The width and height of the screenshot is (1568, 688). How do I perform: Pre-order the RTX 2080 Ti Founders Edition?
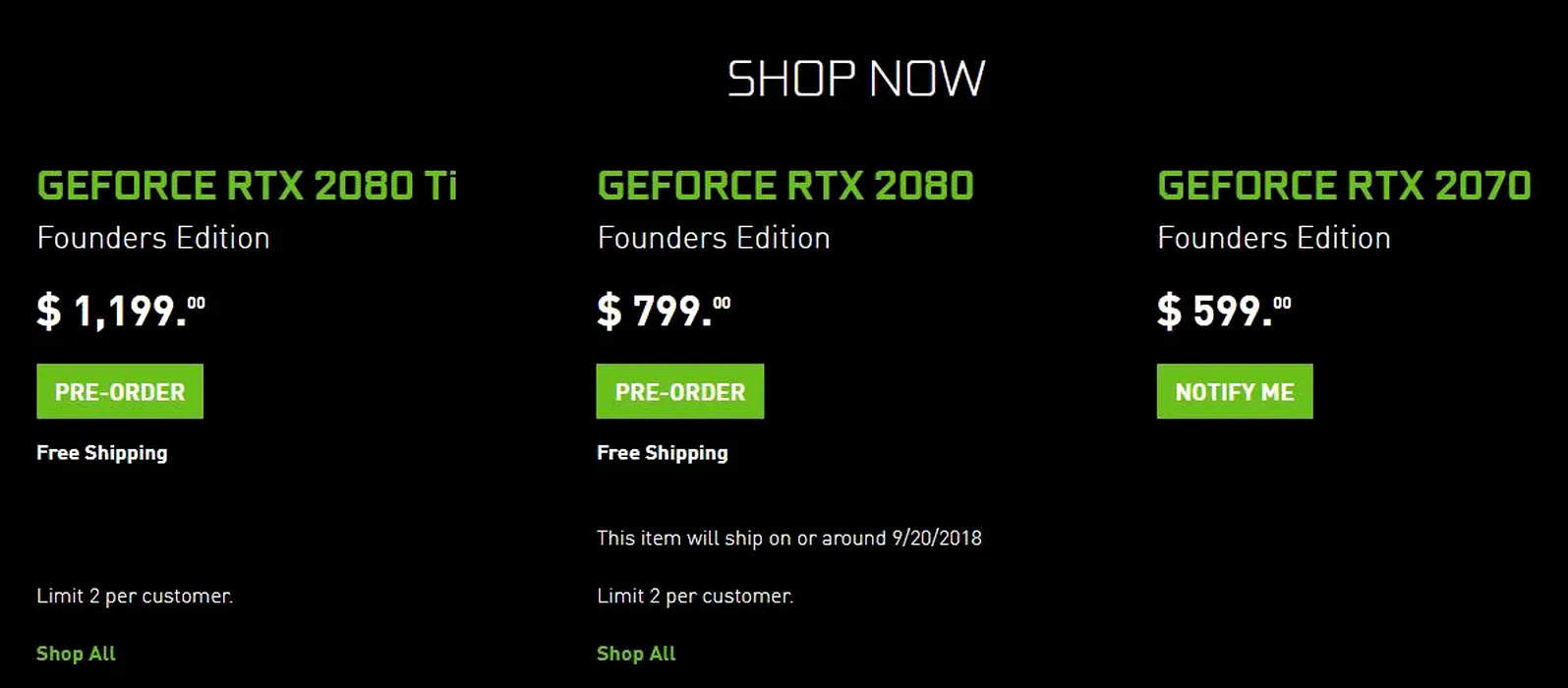point(120,391)
